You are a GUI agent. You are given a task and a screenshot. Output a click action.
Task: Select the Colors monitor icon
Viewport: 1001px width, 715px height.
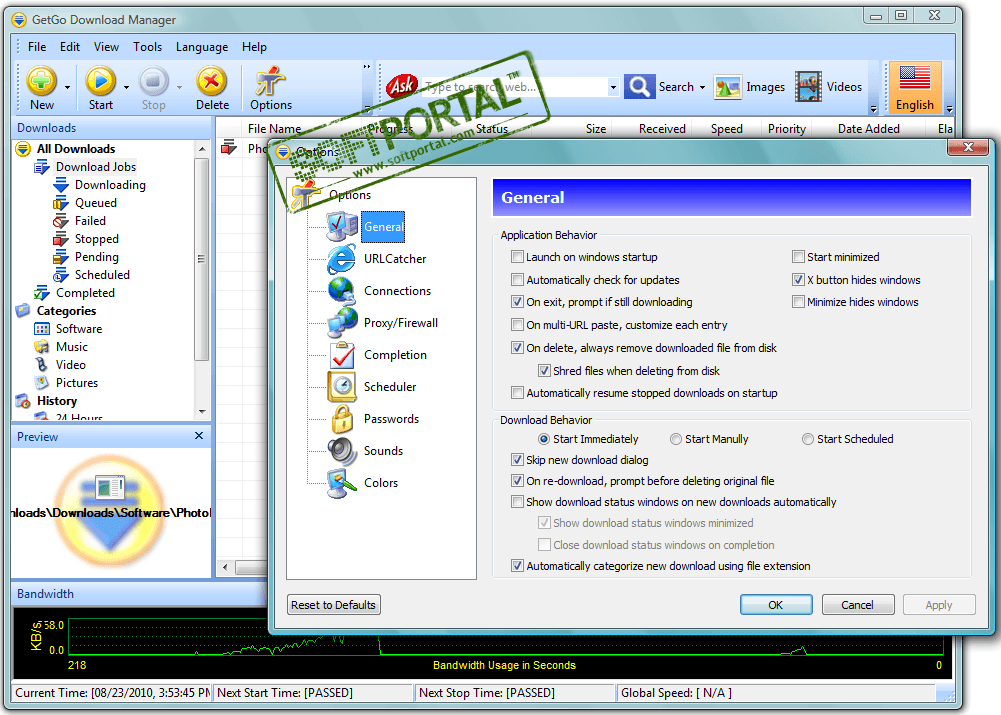pyautogui.click(x=342, y=483)
